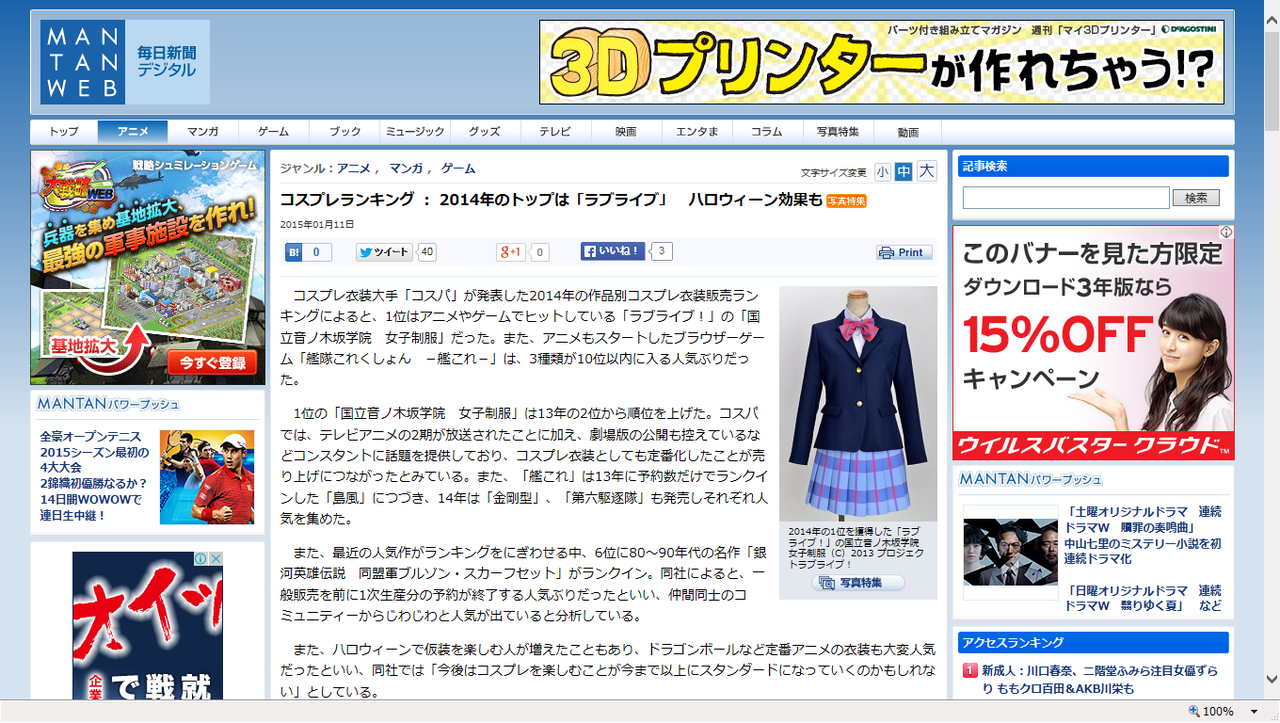Share the article via Google +1 button
The image size is (1280, 723).
(x=511, y=252)
